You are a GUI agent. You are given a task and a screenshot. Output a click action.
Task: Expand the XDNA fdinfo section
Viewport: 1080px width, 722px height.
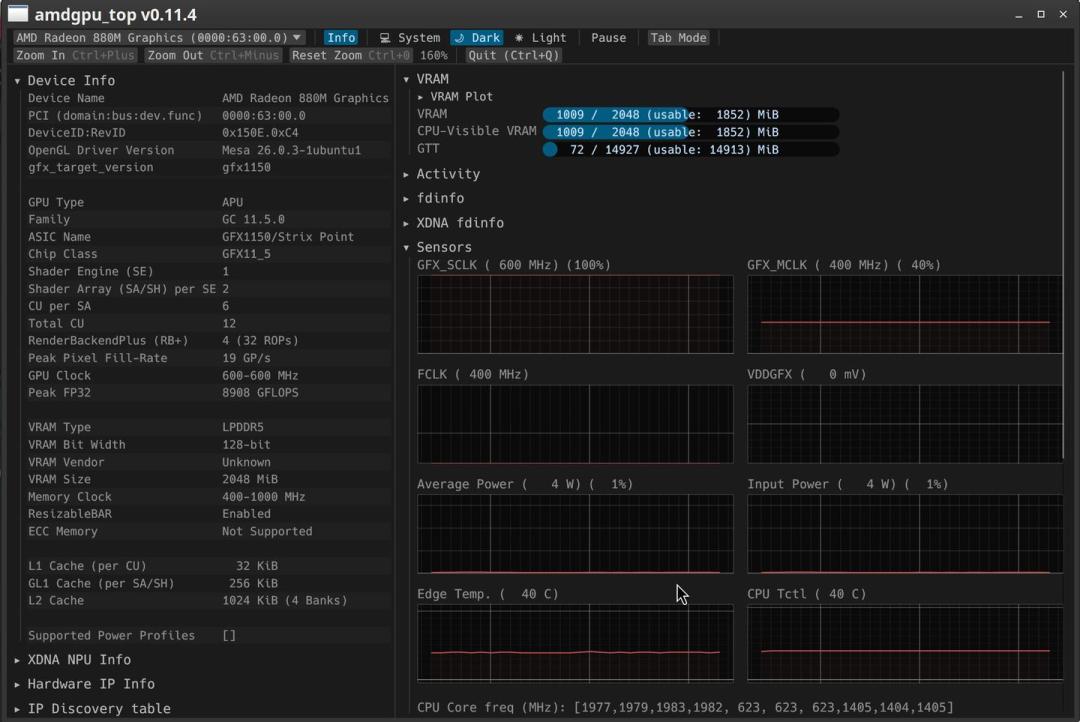pos(454,223)
